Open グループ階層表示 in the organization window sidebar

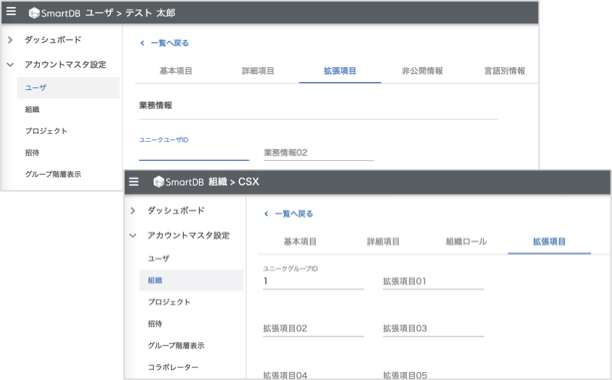pyautogui.click(x=176, y=345)
